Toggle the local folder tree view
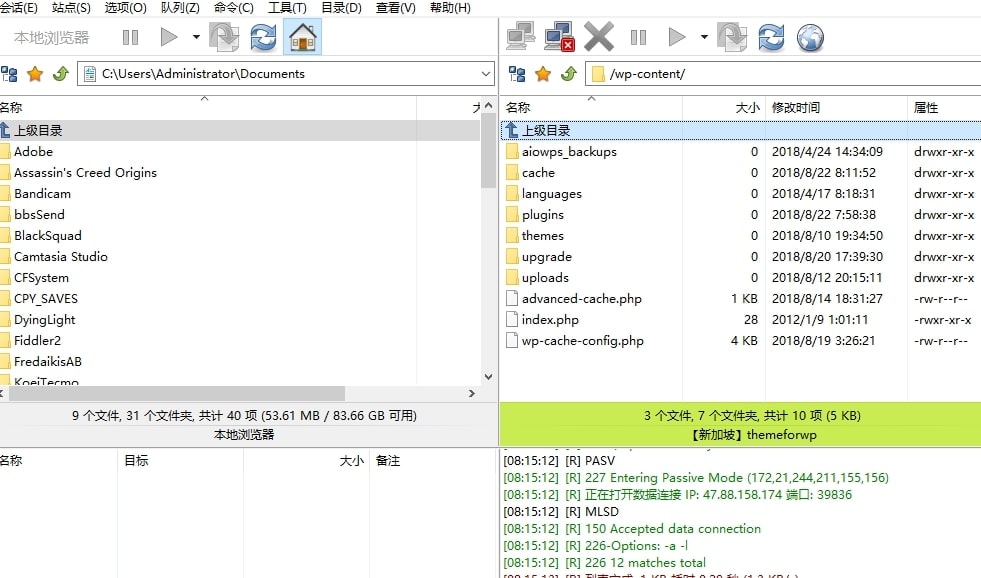The width and height of the screenshot is (981, 578). coord(12,73)
